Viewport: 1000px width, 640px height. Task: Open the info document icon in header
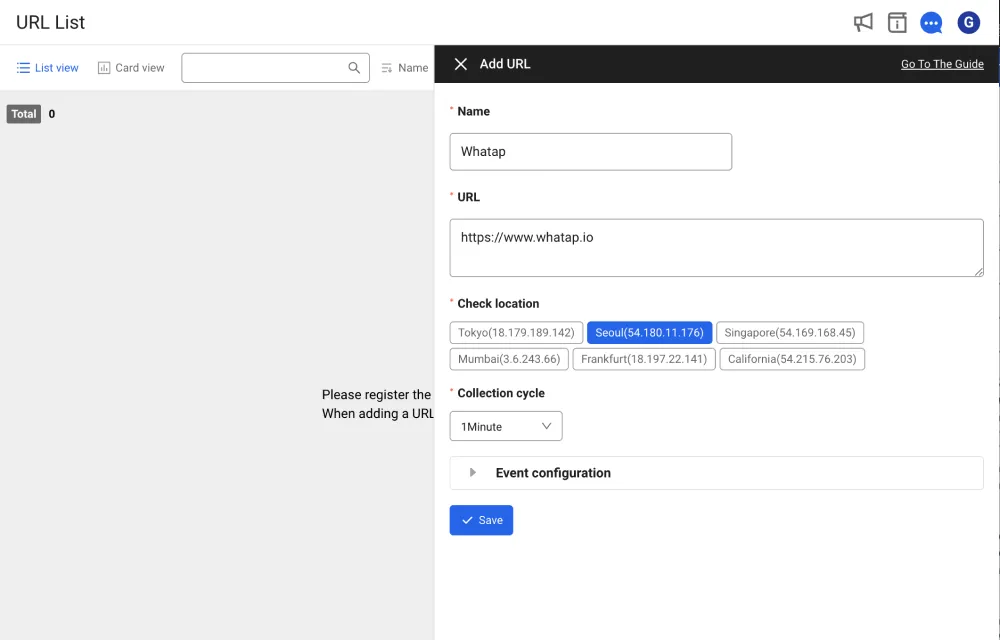click(897, 23)
